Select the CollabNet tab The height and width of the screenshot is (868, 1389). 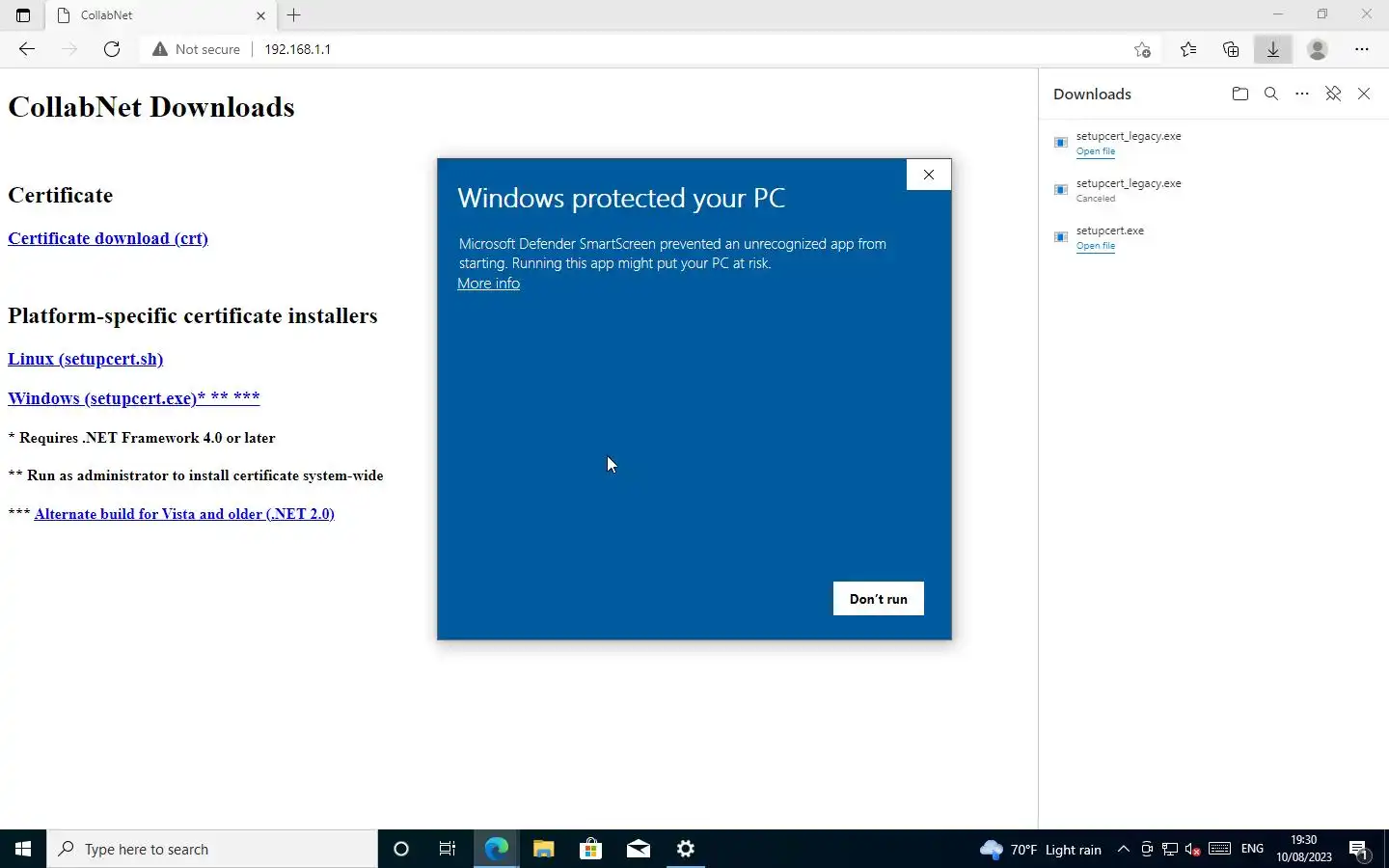(160, 15)
